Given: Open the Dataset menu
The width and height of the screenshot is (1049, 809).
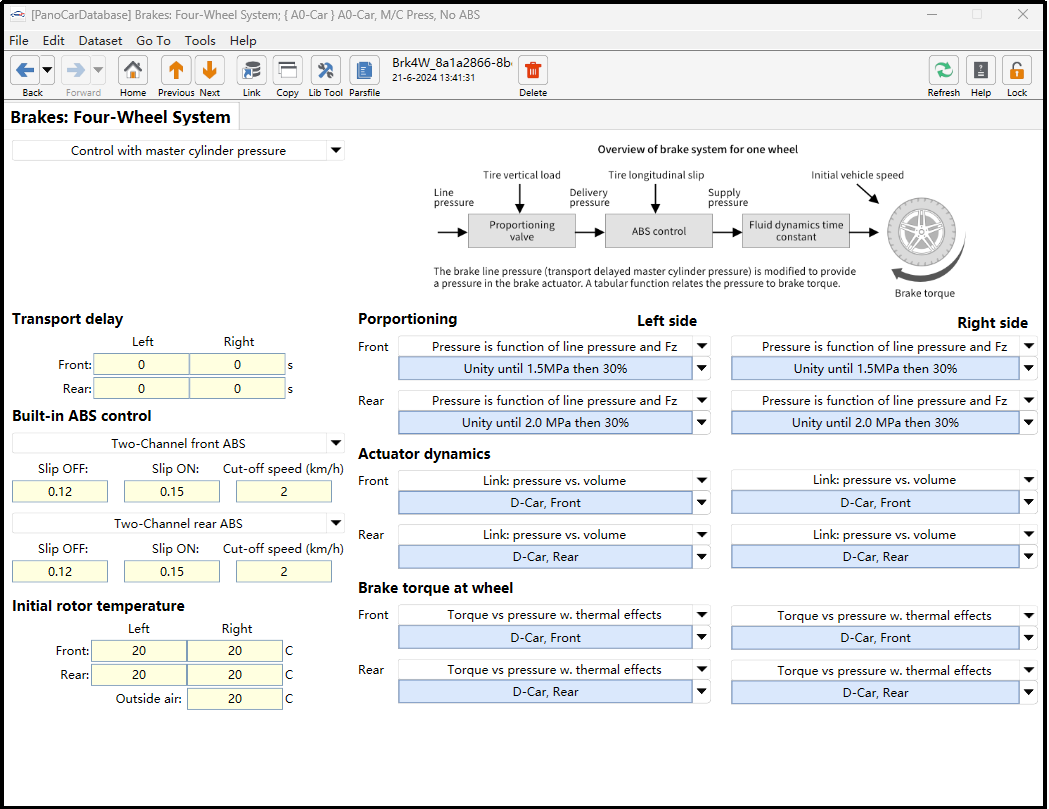Looking at the screenshot, I should [x=100, y=41].
